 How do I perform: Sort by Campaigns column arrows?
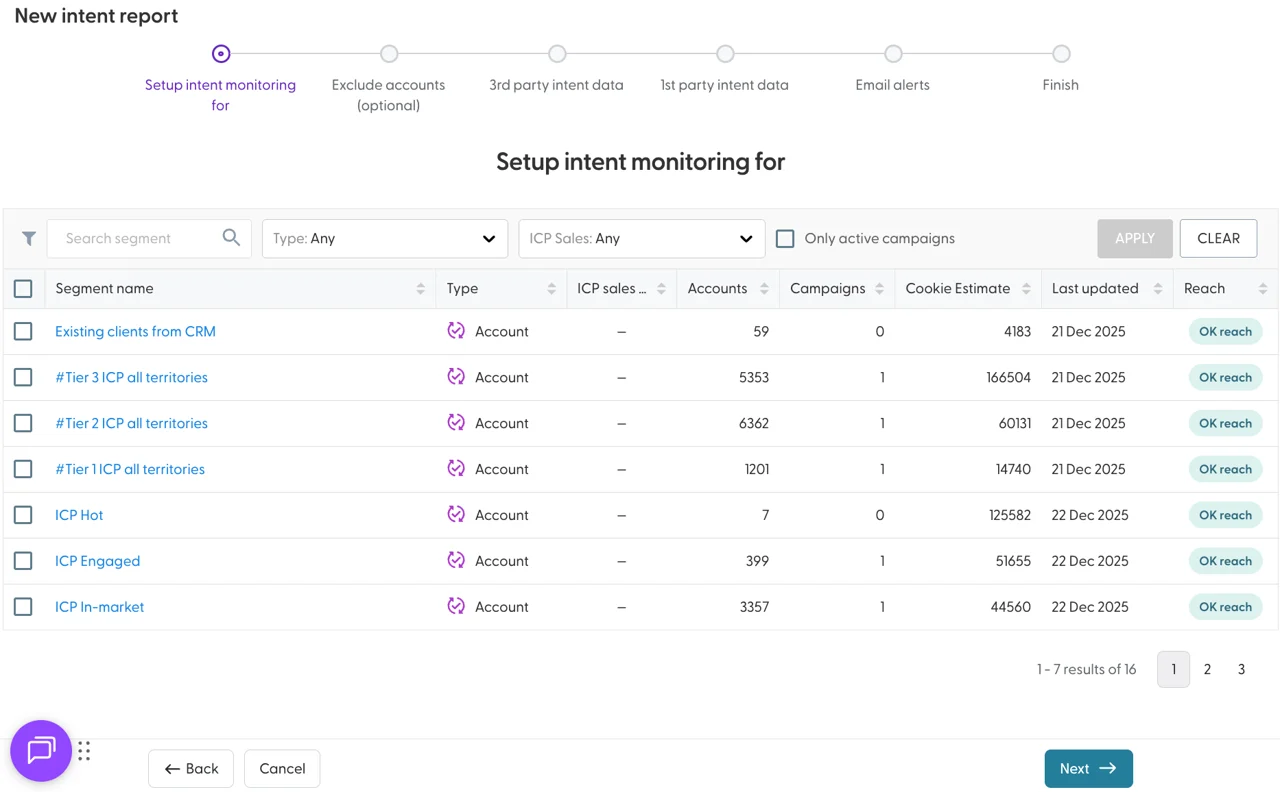point(879,289)
